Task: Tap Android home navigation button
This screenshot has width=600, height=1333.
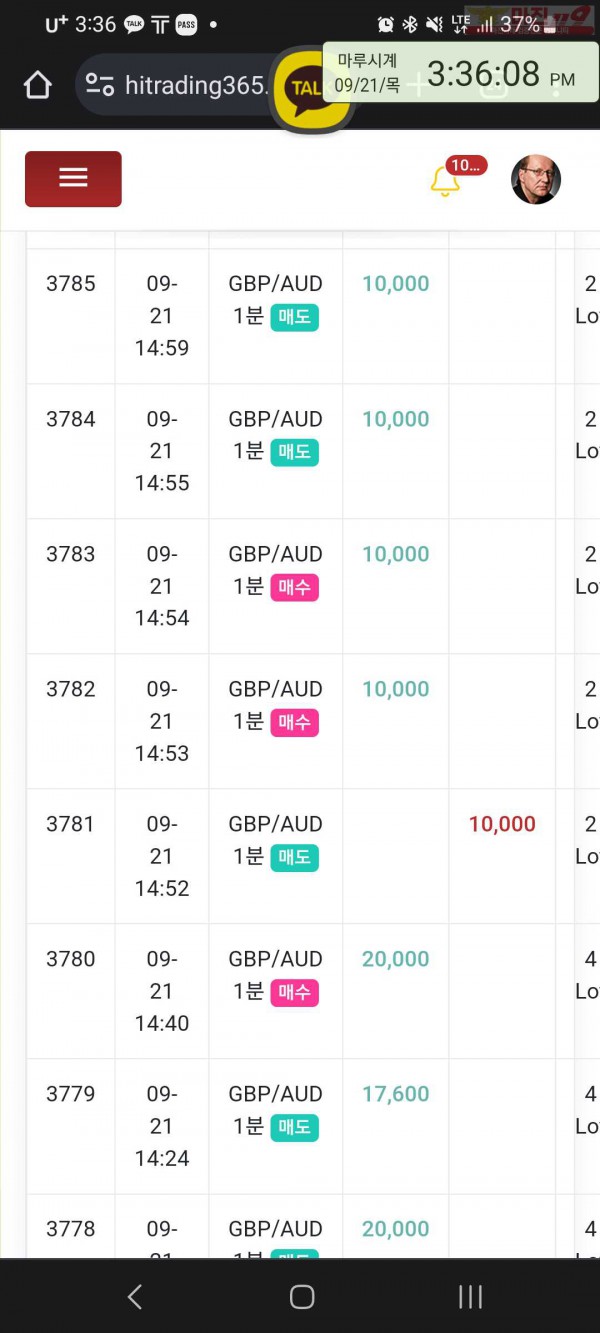Action: tap(301, 1297)
